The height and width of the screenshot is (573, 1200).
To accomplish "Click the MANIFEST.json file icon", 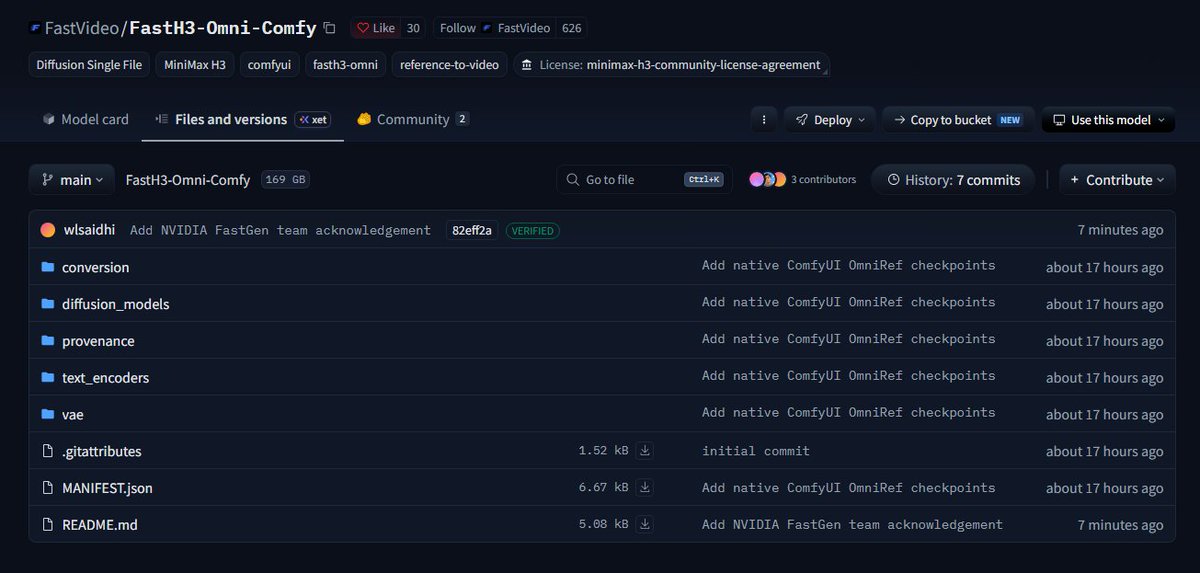I will point(47,488).
